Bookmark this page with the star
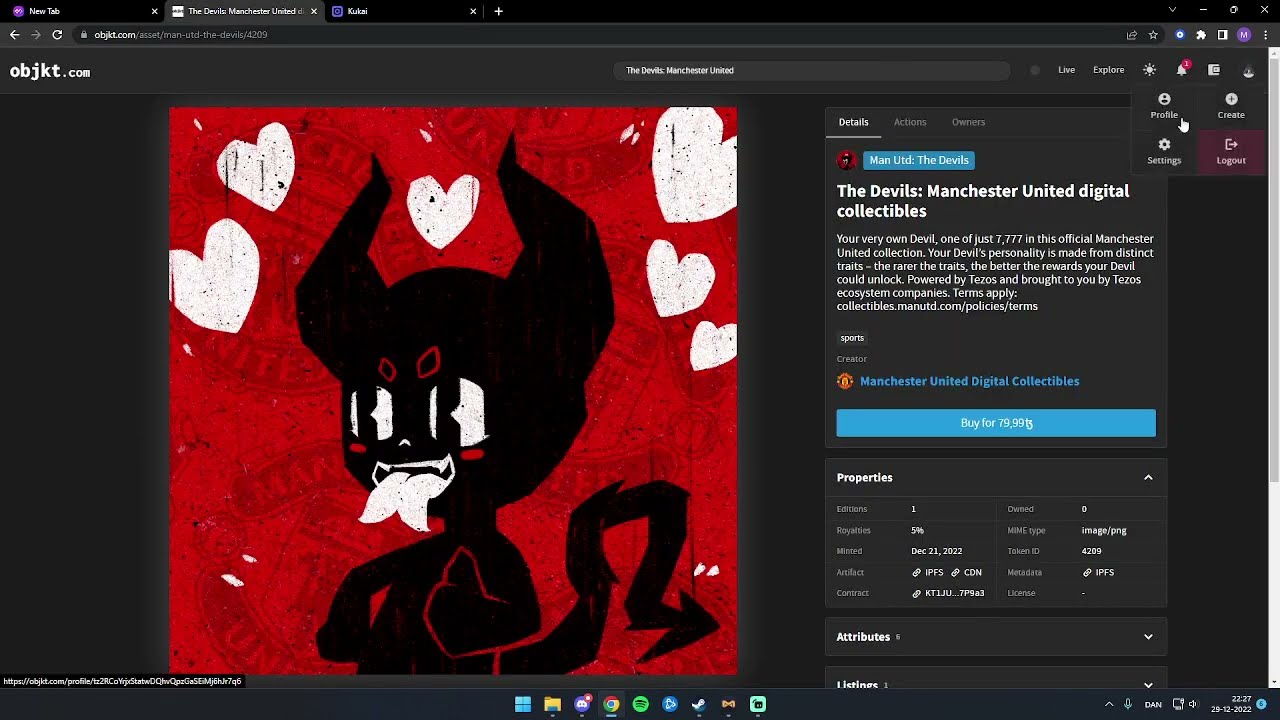The height and width of the screenshot is (720, 1280). click(x=1153, y=35)
